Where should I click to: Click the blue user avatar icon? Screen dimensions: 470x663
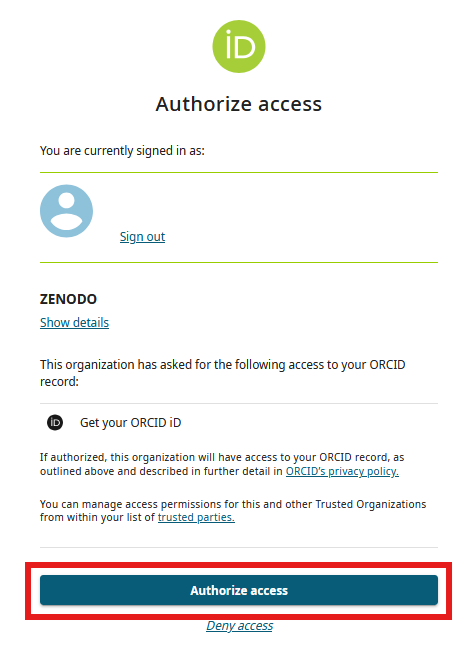pos(66,211)
